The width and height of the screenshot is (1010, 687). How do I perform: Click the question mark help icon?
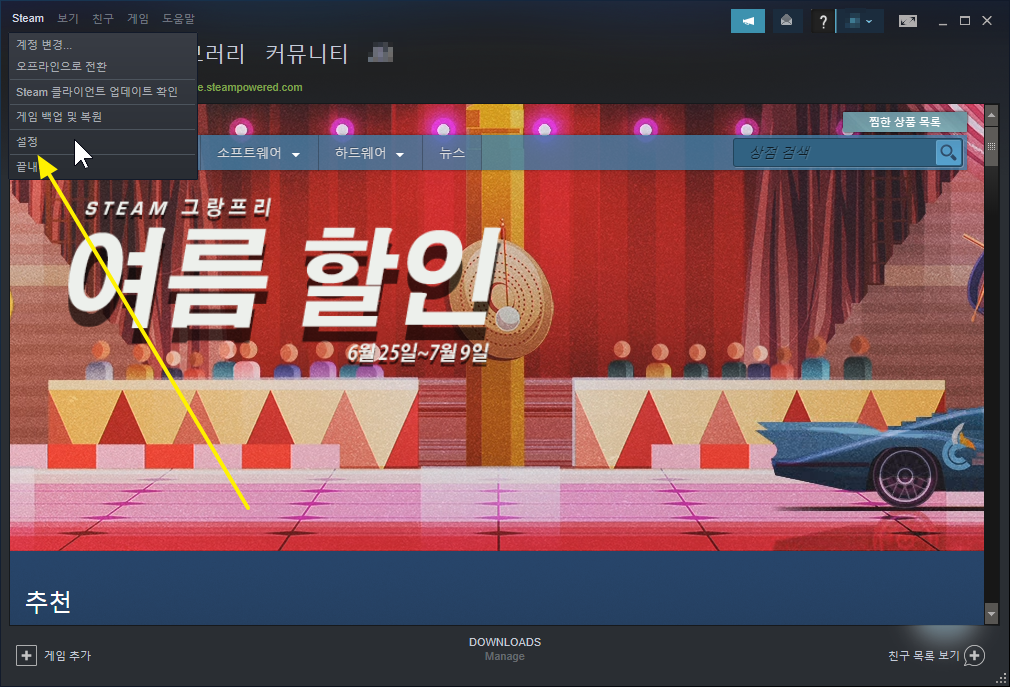pyautogui.click(x=823, y=21)
